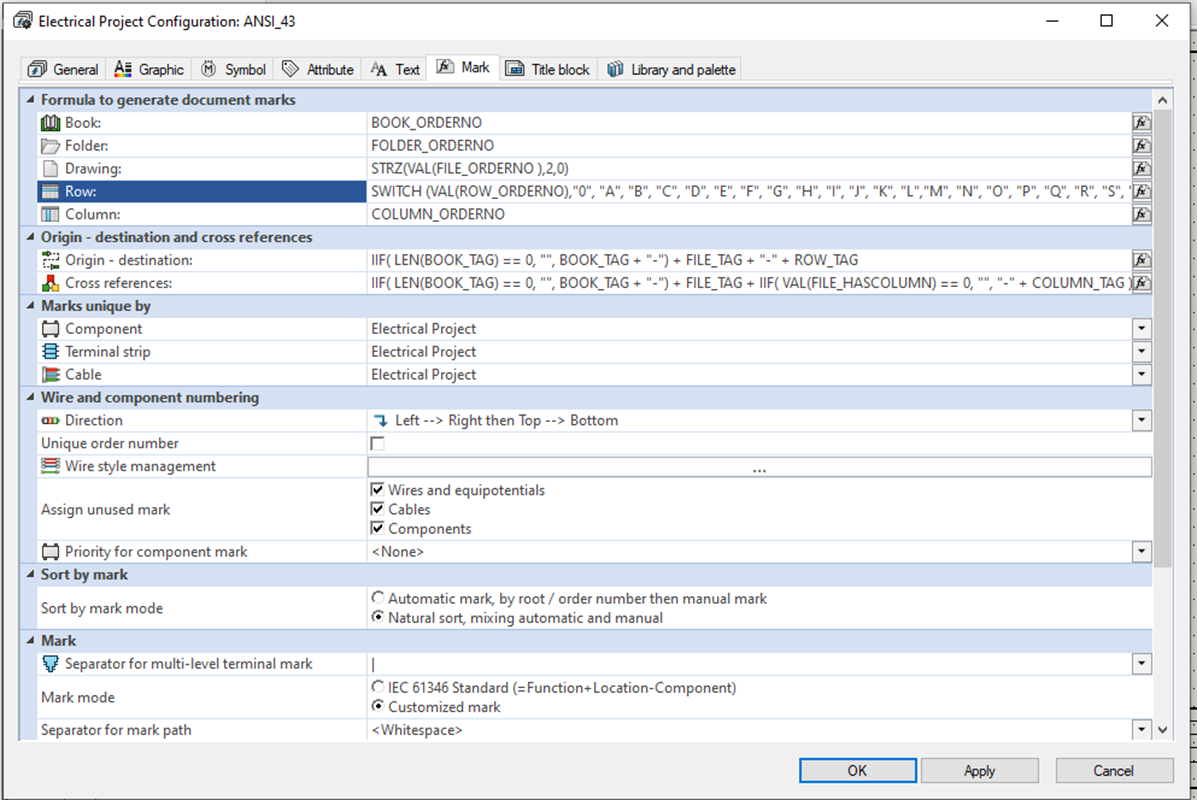This screenshot has width=1197, height=800.
Task: Open the Priority for component mark dropdown
Action: tap(1141, 551)
